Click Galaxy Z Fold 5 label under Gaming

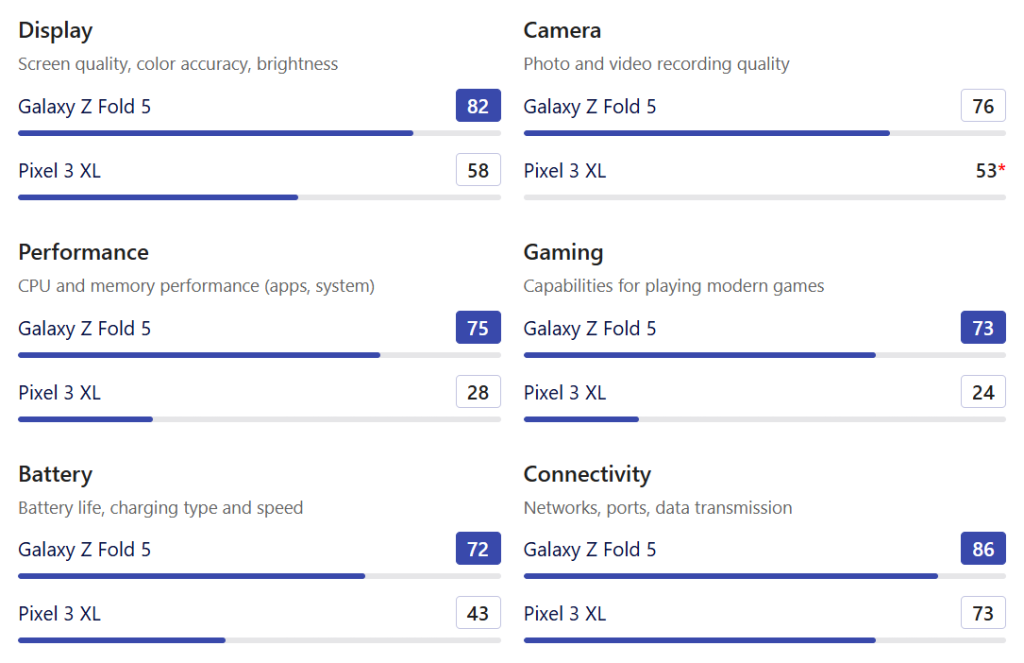click(x=590, y=328)
